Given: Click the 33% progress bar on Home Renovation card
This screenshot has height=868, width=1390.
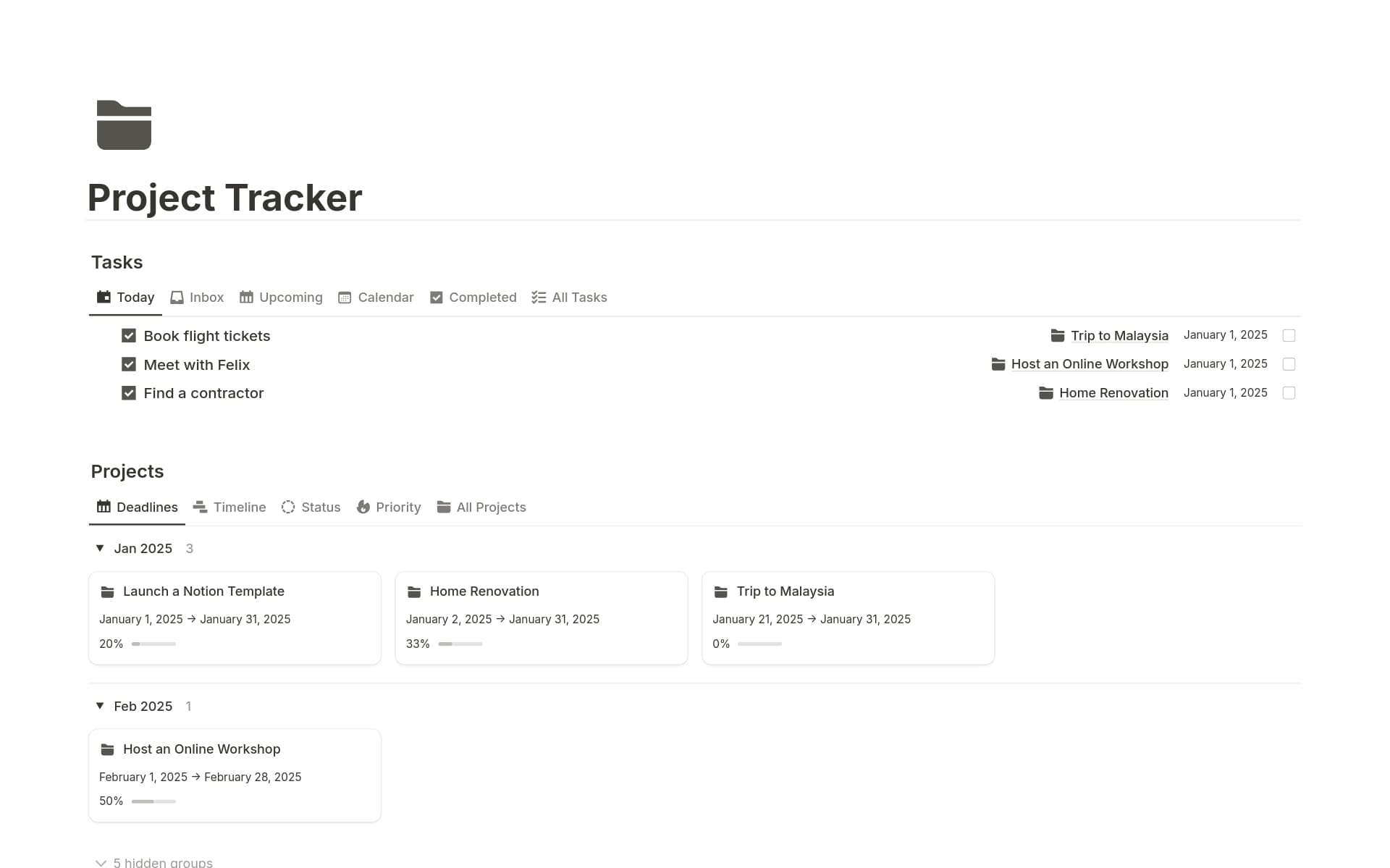Looking at the screenshot, I should tap(461, 644).
